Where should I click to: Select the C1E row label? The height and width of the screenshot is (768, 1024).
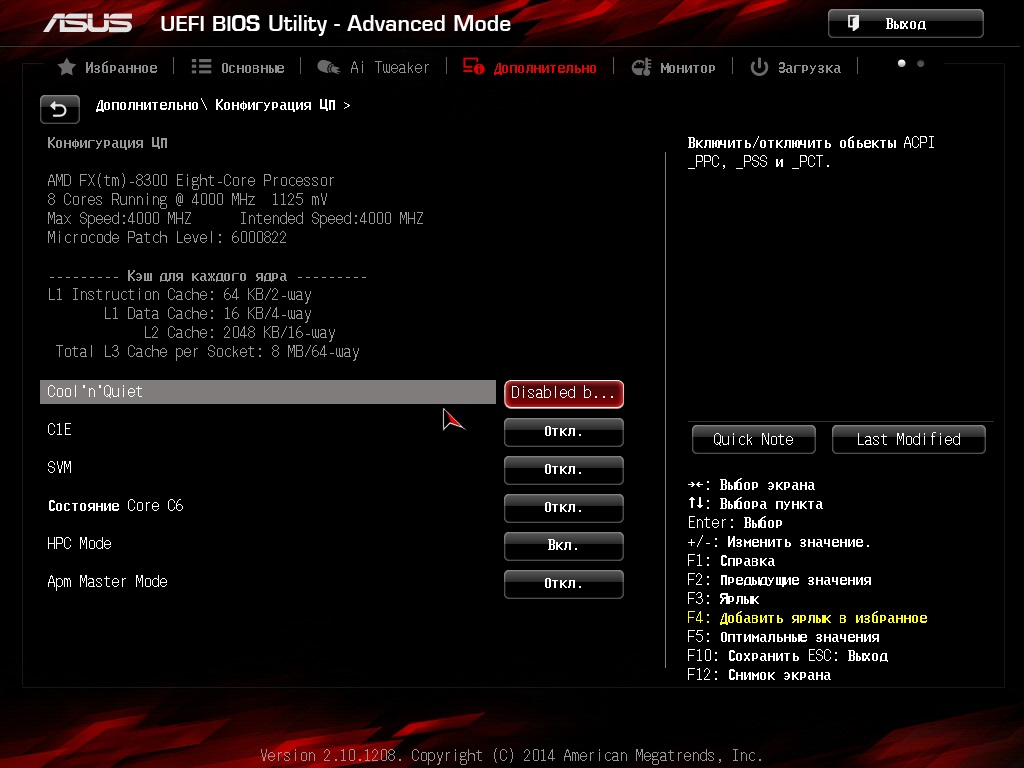point(59,430)
